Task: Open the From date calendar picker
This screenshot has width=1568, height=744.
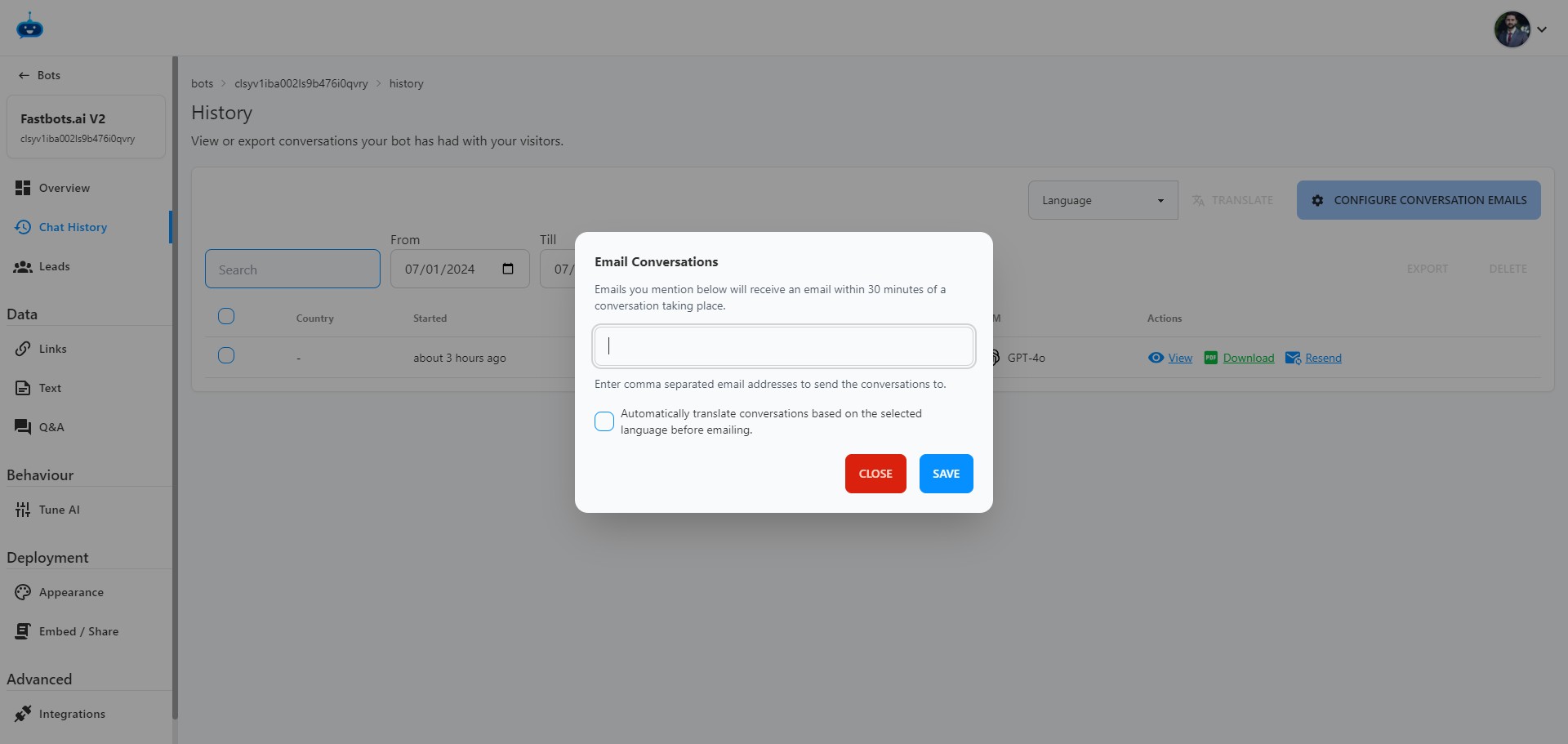Action: point(508,269)
